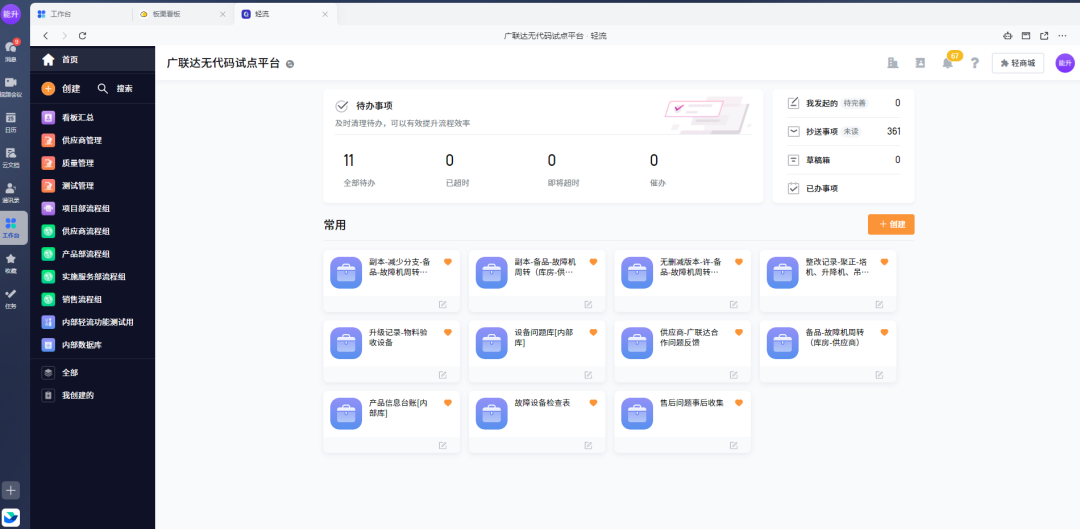Show 全部 apps in sidebar
The height and width of the screenshot is (529, 1080).
point(92,373)
